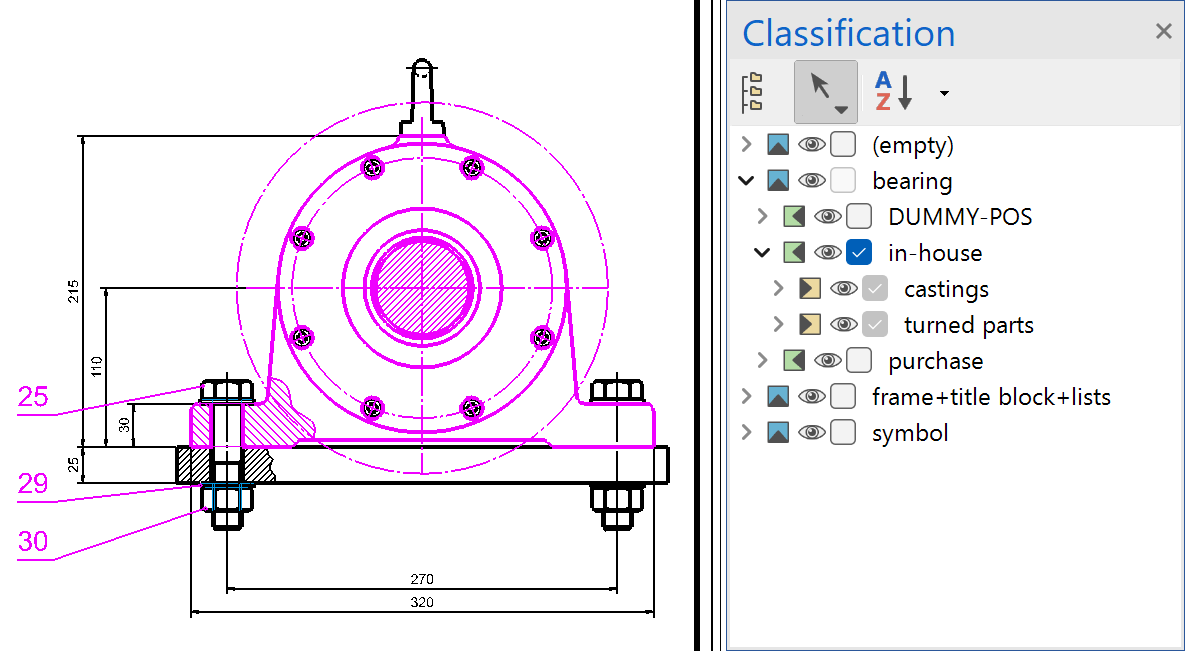Toggle visibility of frame+title block+lists
Image resolution: width=1185 pixels, height=651 pixels.
tap(811, 397)
